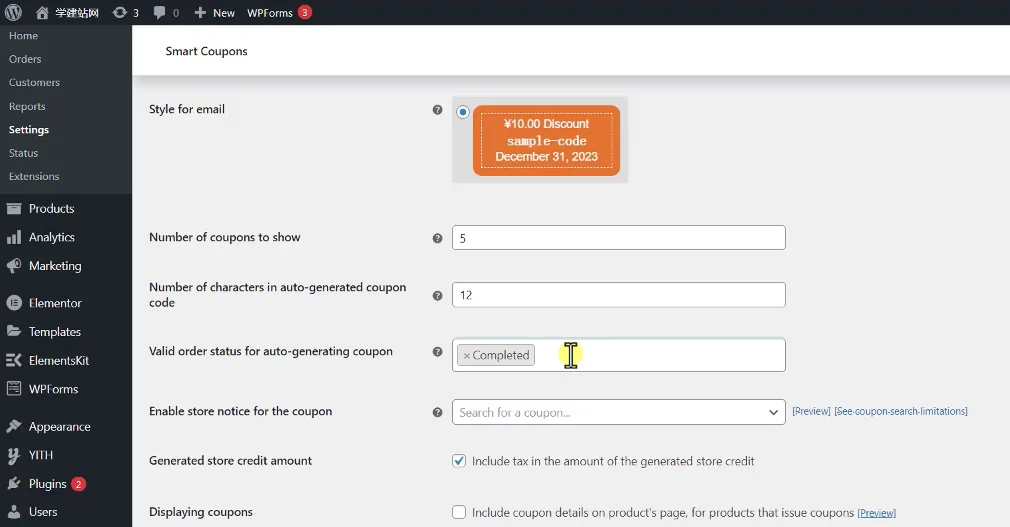This screenshot has height=527, width=1010.
Task: Expand the Products sidebar menu
Action: [x=51, y=209]
